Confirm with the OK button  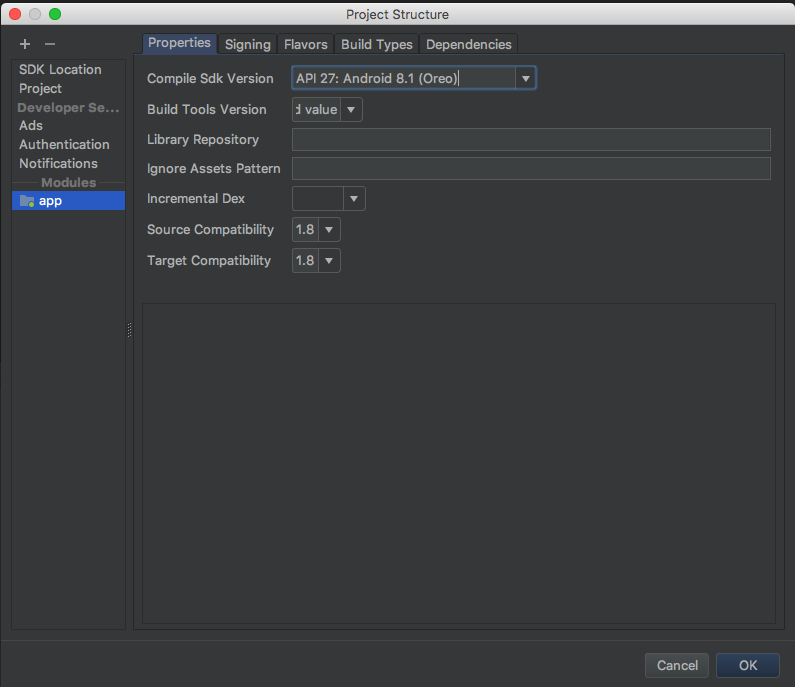[x=748, y=665]
